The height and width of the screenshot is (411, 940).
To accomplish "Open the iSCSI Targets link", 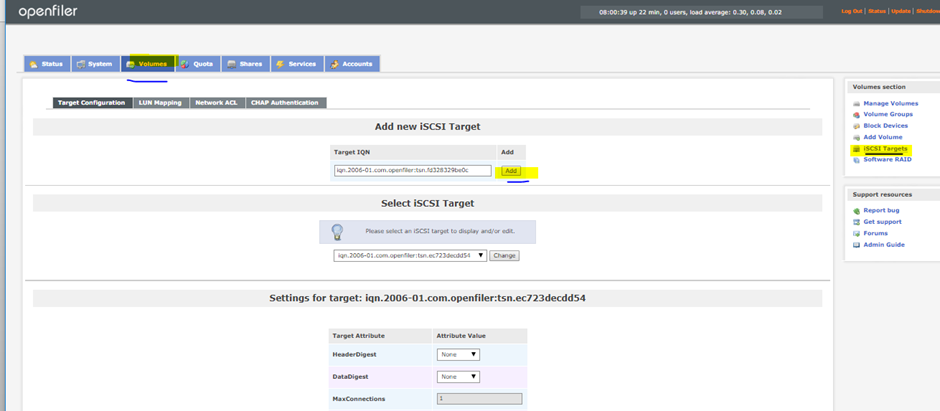I will click(885, 149).
